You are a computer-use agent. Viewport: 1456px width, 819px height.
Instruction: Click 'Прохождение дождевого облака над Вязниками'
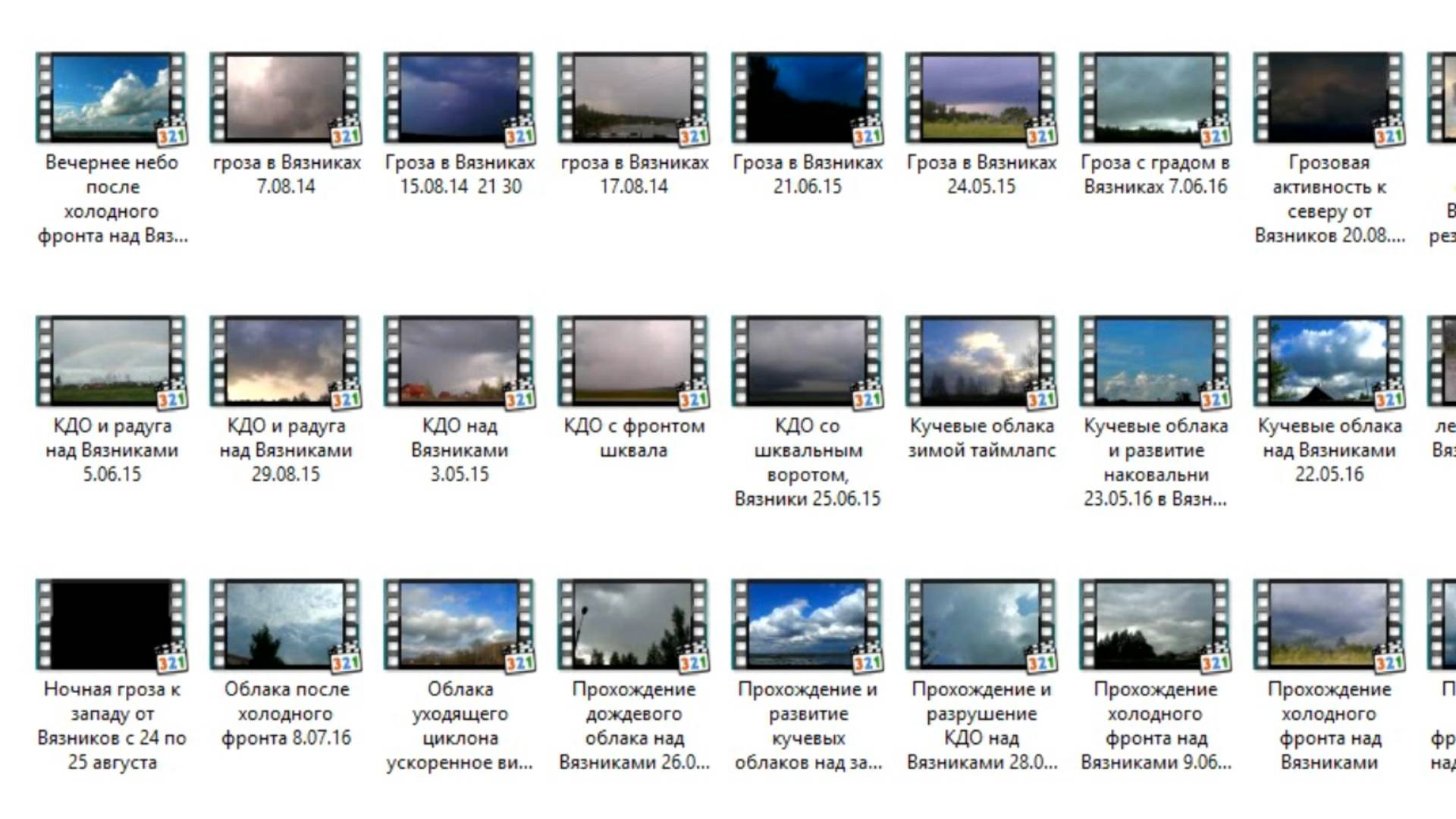pos(633,624)
